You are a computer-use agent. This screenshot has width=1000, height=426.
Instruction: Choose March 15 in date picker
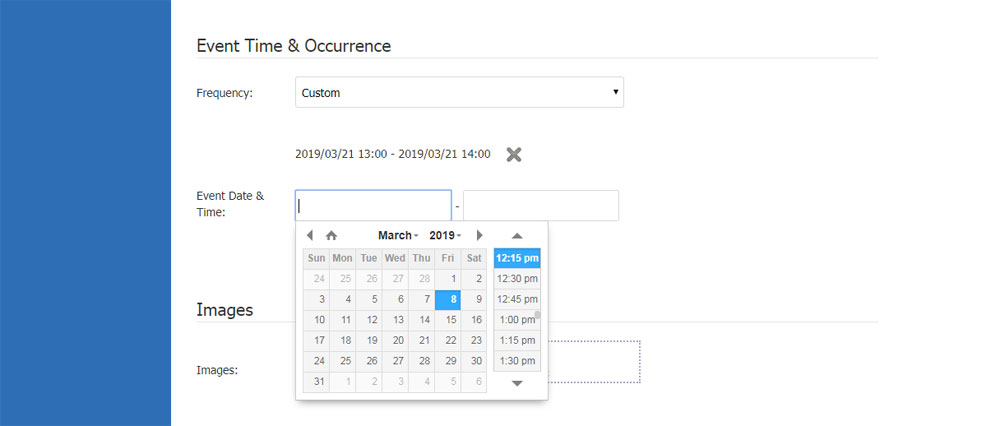pos(451,320)
